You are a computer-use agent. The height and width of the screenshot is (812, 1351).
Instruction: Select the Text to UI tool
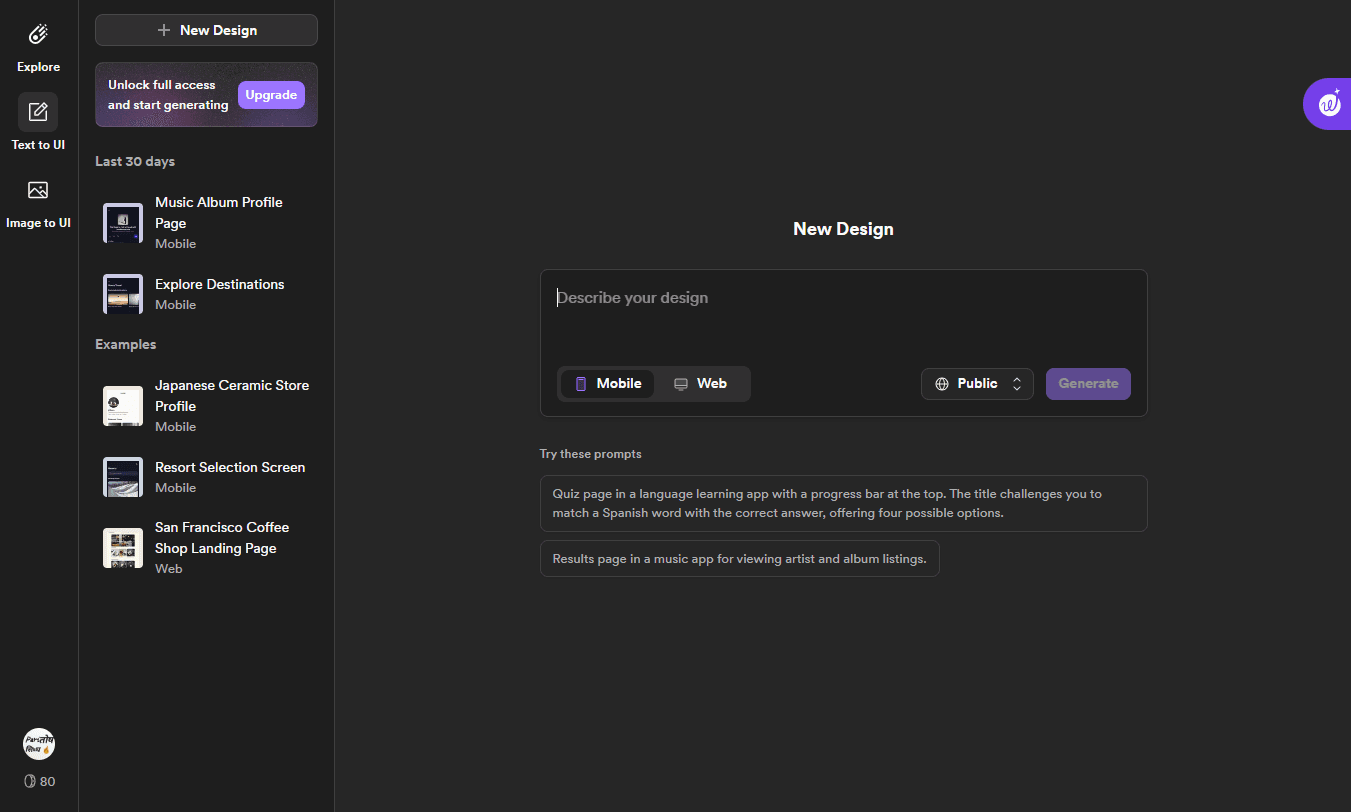coord(37,120)
